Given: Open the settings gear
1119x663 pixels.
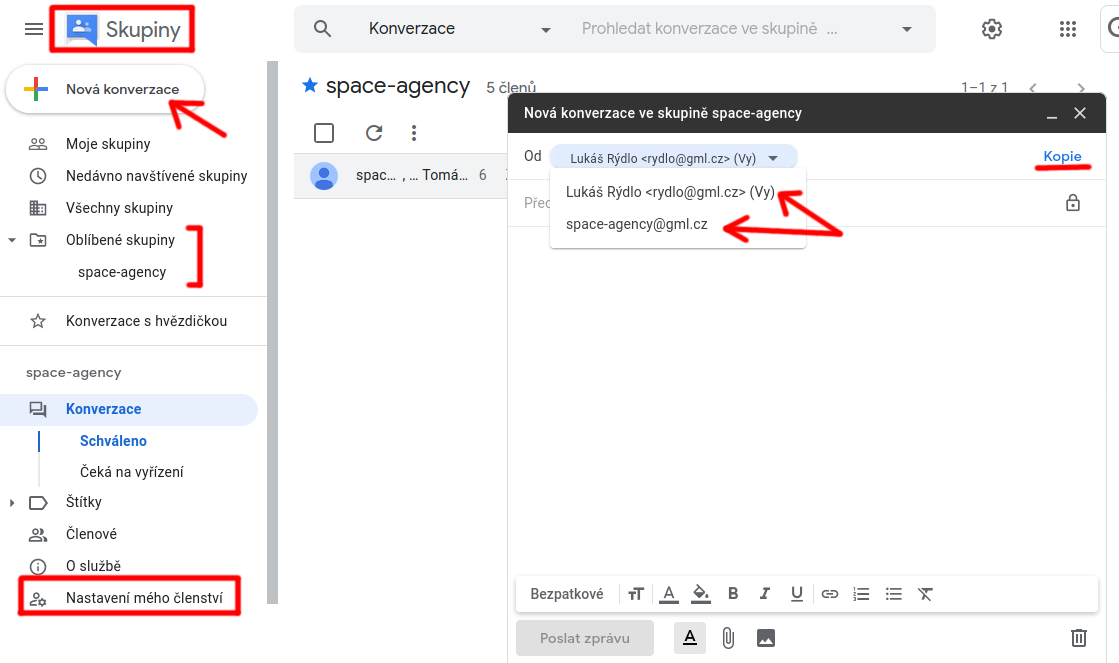Looking at the screenshot, I should tap(992, 29).
